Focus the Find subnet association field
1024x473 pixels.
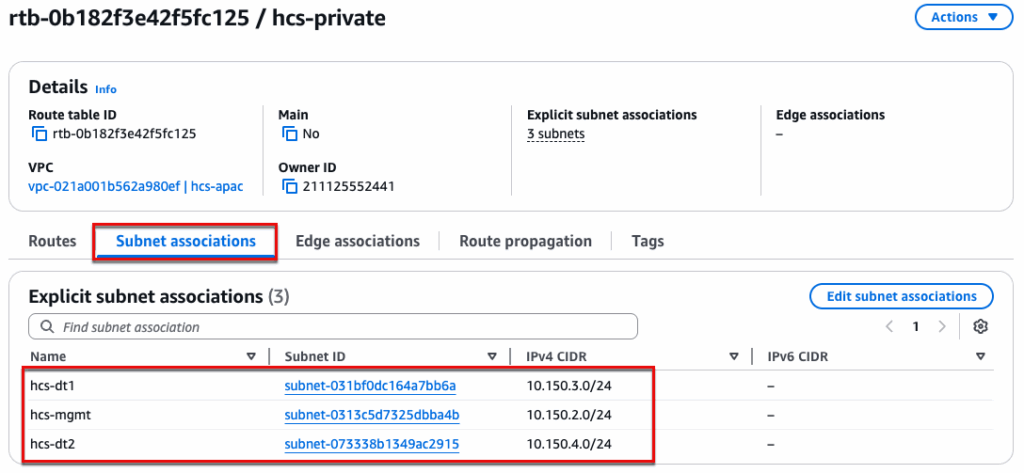point(340,327)
